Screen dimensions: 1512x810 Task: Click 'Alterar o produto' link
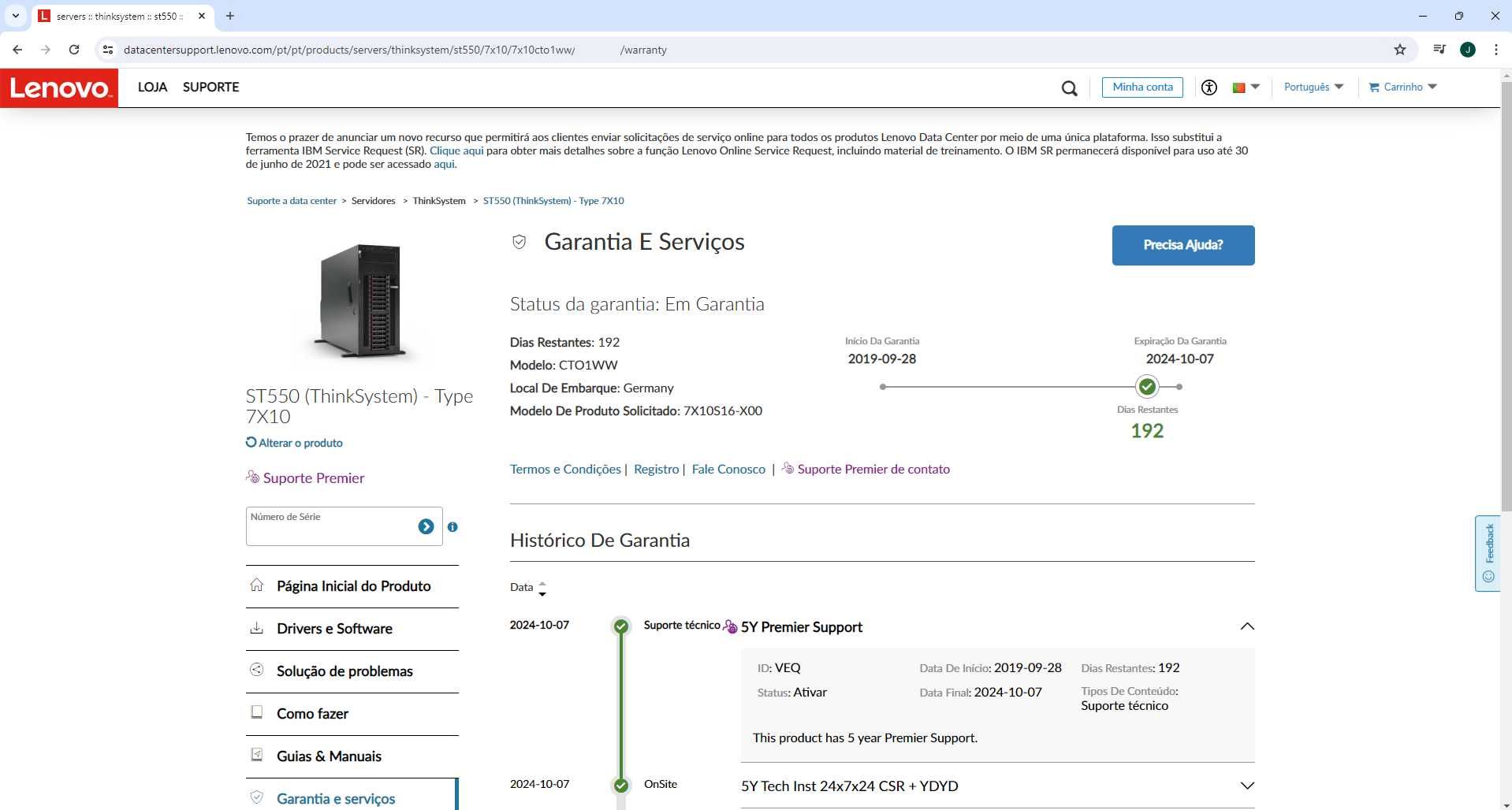(x=294, y=443)
